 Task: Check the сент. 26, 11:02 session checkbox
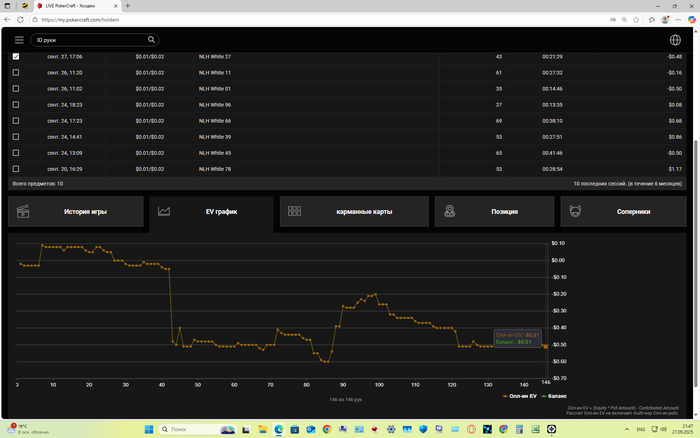coord(16,89)
